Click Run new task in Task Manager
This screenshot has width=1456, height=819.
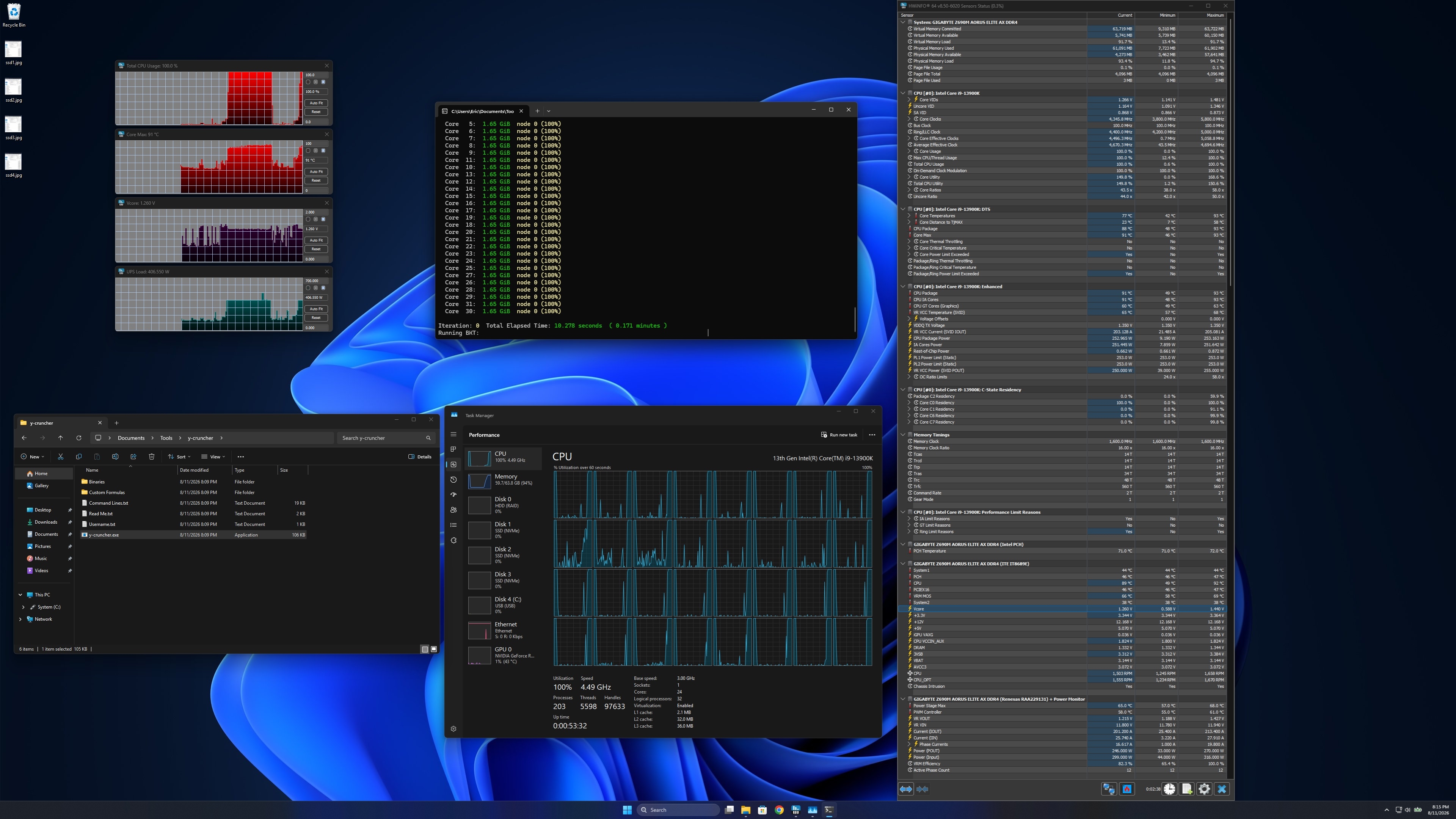tap(839, 435)
